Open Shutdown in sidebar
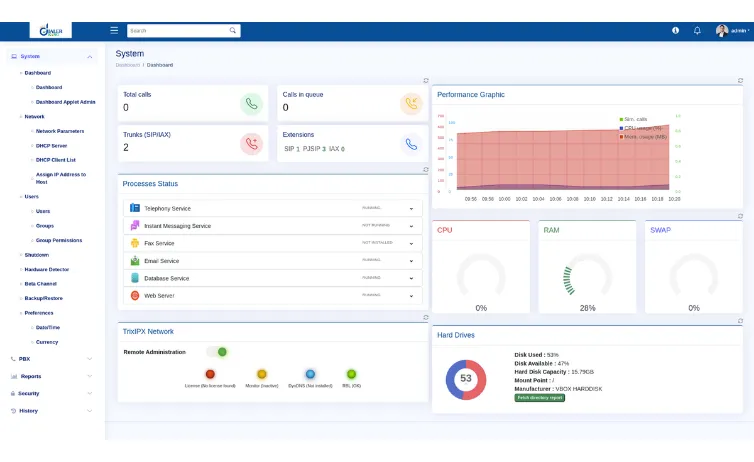754x462 pixels. point(37,255)
